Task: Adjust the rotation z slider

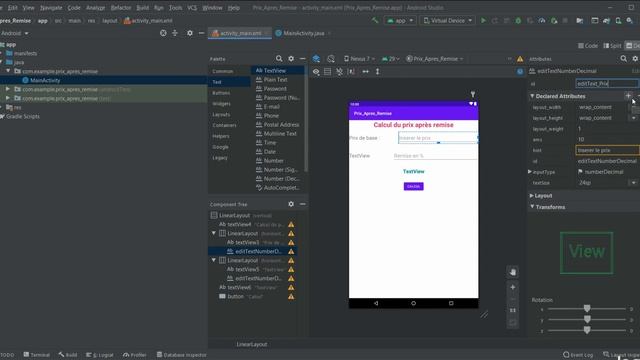Action: click(x=587, y=330)
